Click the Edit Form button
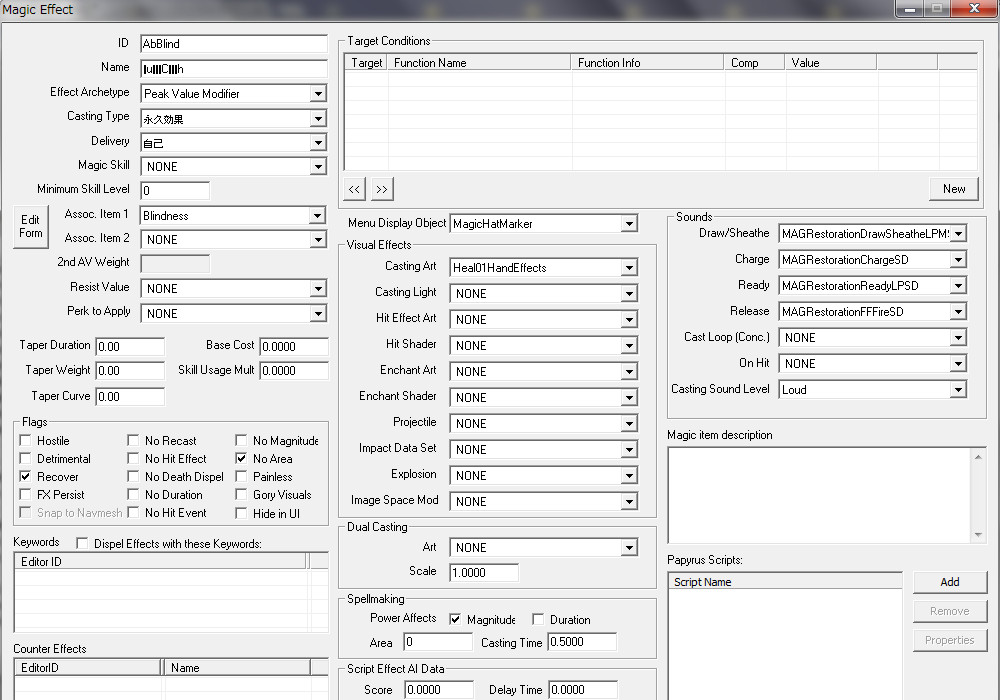 click(31, 226)
